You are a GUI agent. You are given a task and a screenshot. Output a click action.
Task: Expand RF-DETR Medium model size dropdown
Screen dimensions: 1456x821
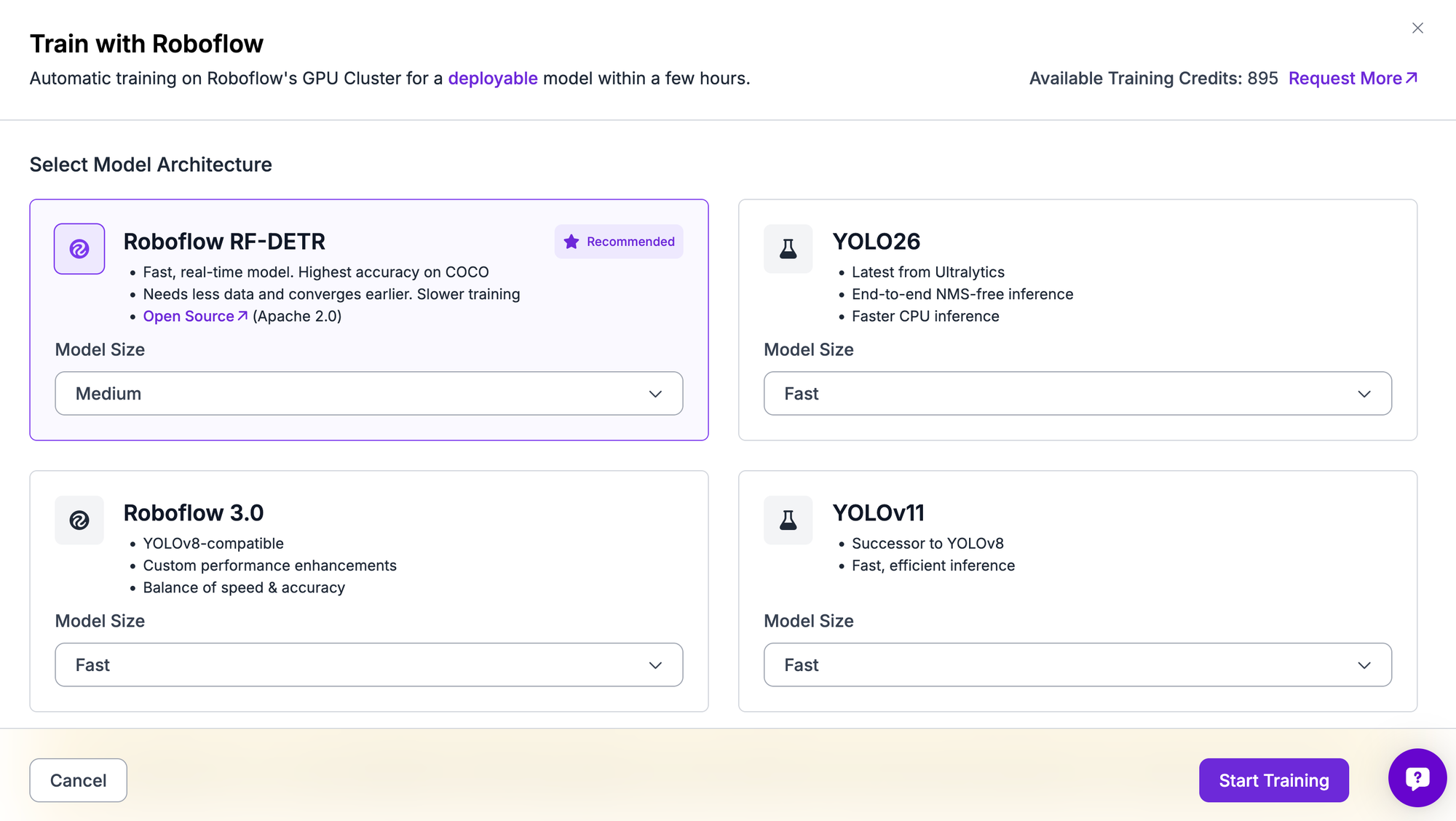coord(368,394)
